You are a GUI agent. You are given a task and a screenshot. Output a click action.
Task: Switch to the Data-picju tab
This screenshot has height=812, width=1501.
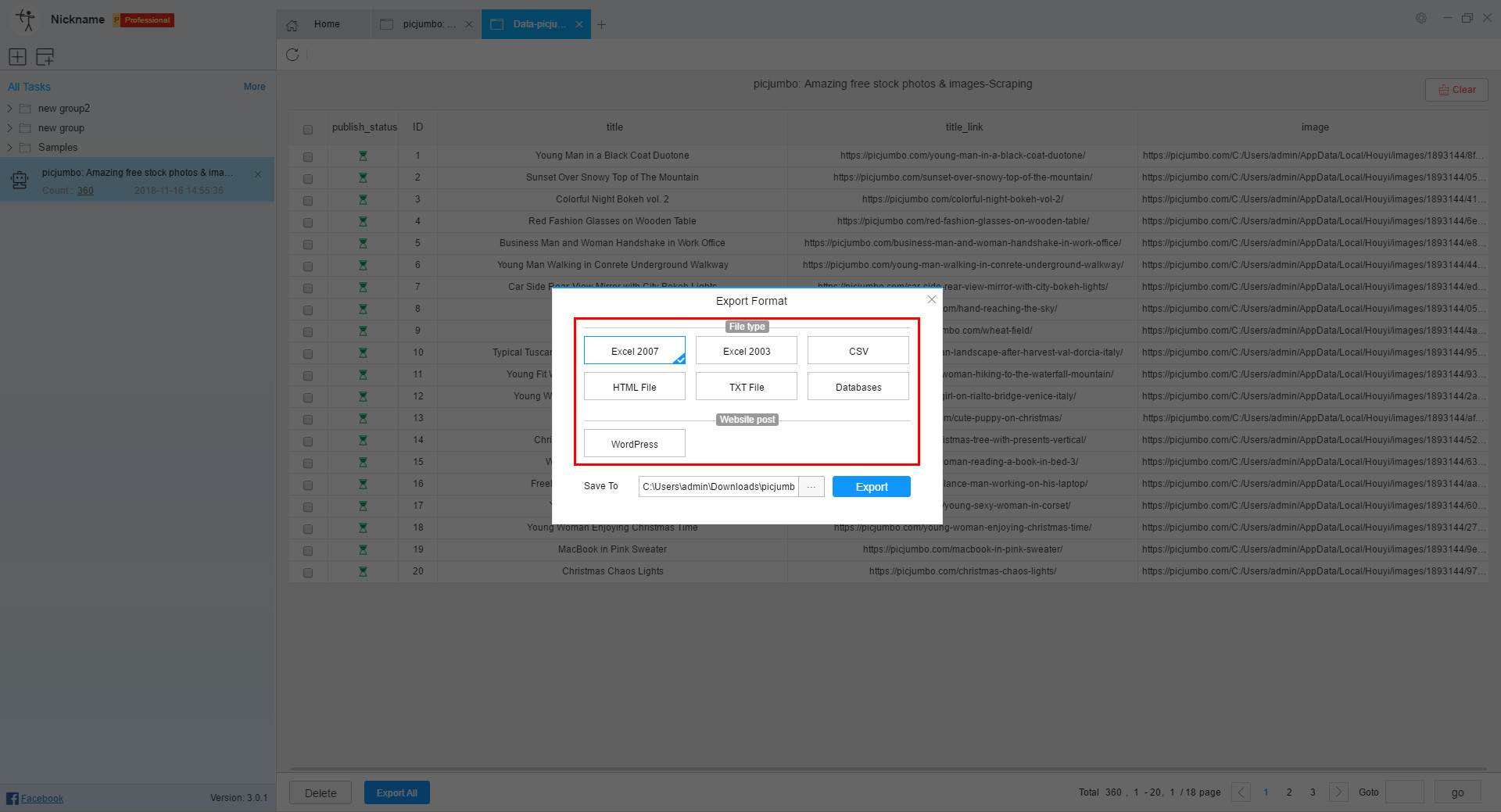(536, 24)
